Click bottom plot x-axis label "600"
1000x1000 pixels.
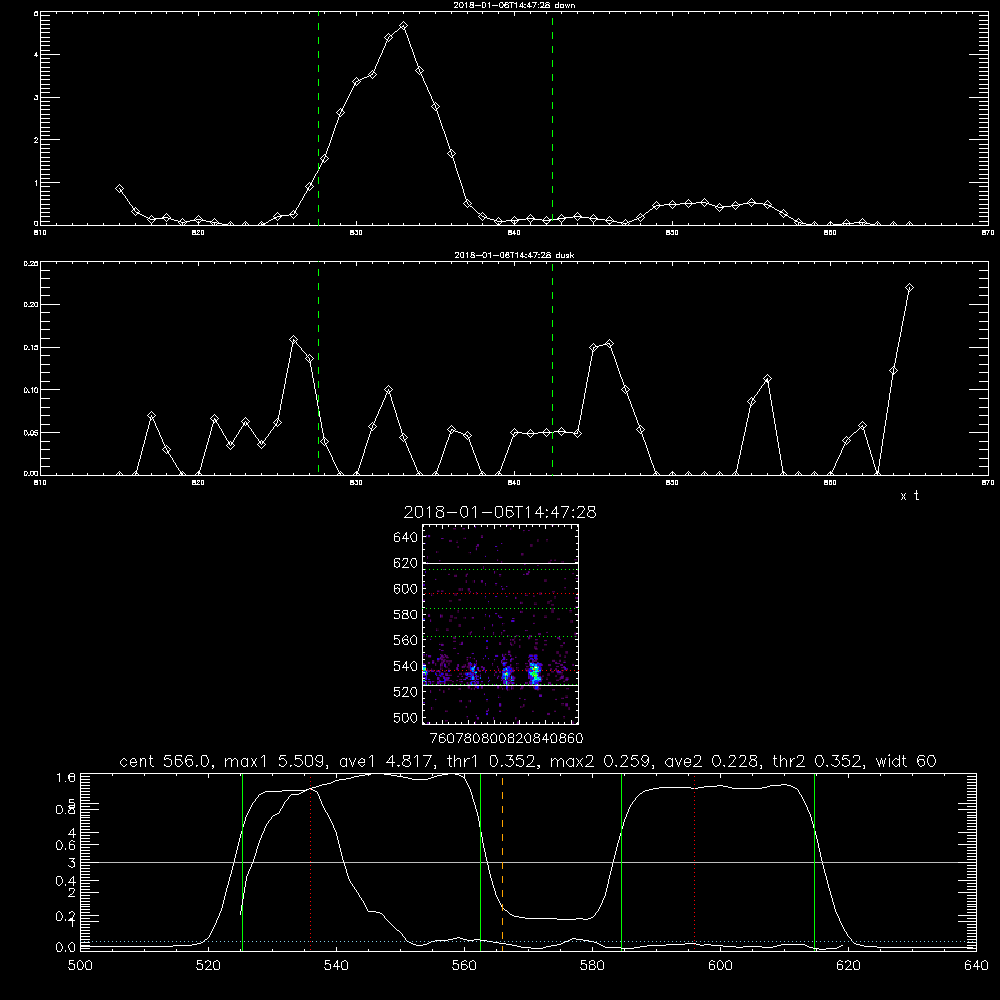(720, 966)
